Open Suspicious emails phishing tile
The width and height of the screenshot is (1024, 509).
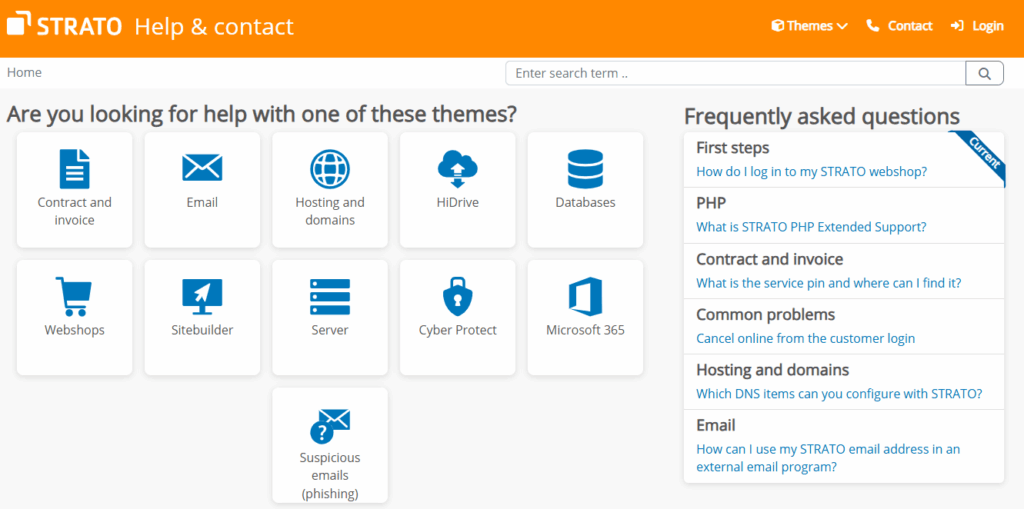click(330, 445)
